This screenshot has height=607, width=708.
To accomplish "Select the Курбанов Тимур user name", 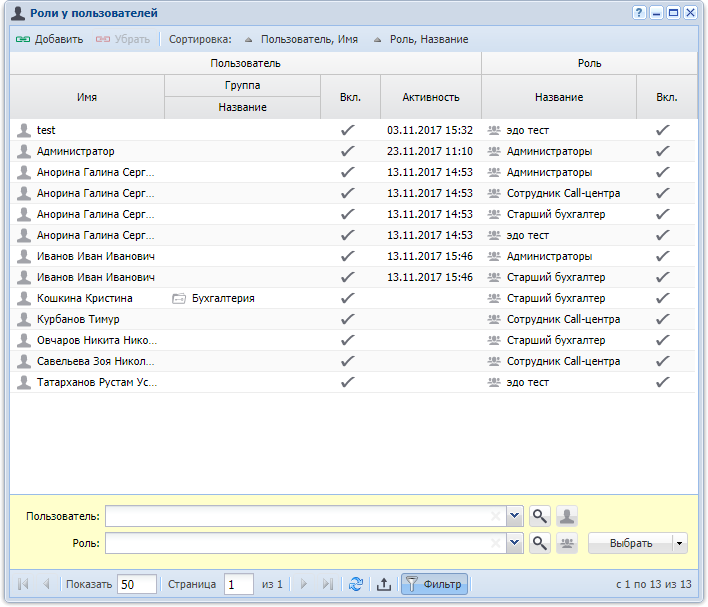I will point(78,319).
